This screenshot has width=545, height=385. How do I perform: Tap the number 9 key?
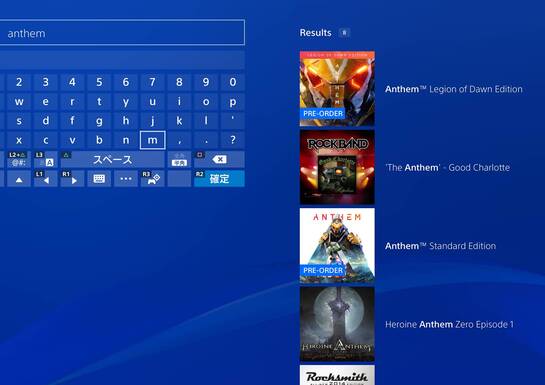pyautogui.click(x=206, y=82)
